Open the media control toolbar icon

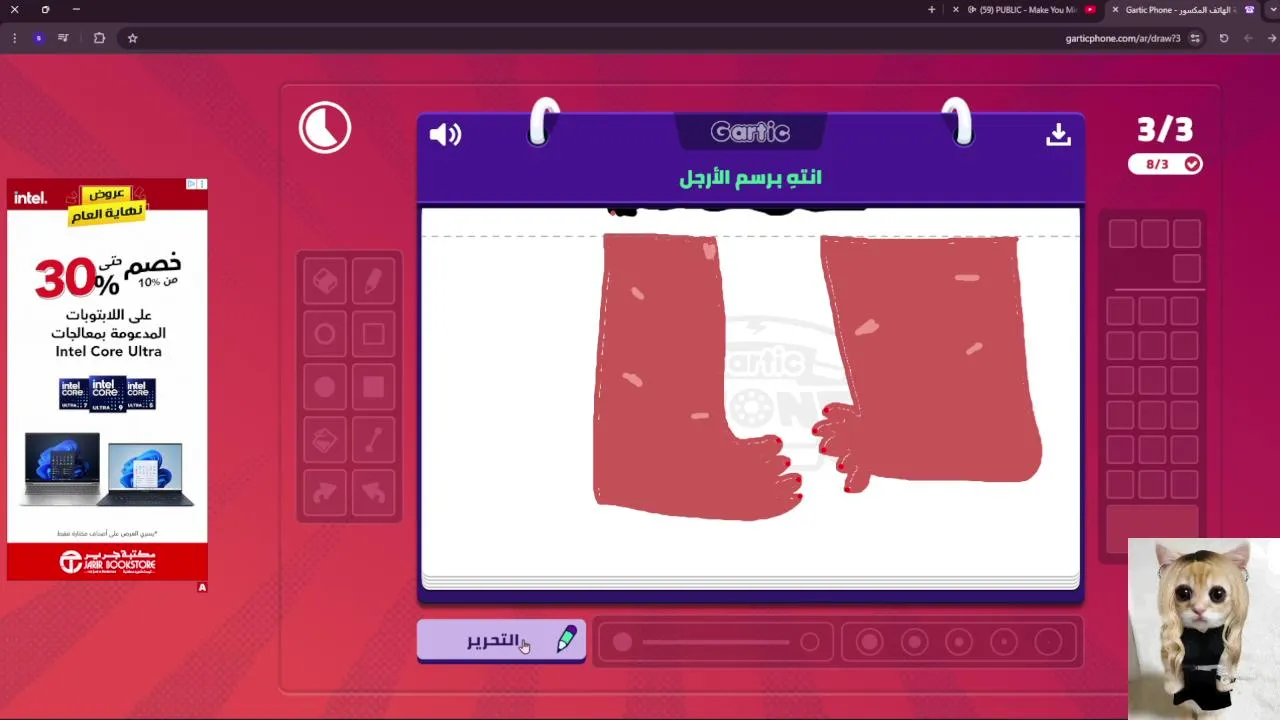coord(63,38)
